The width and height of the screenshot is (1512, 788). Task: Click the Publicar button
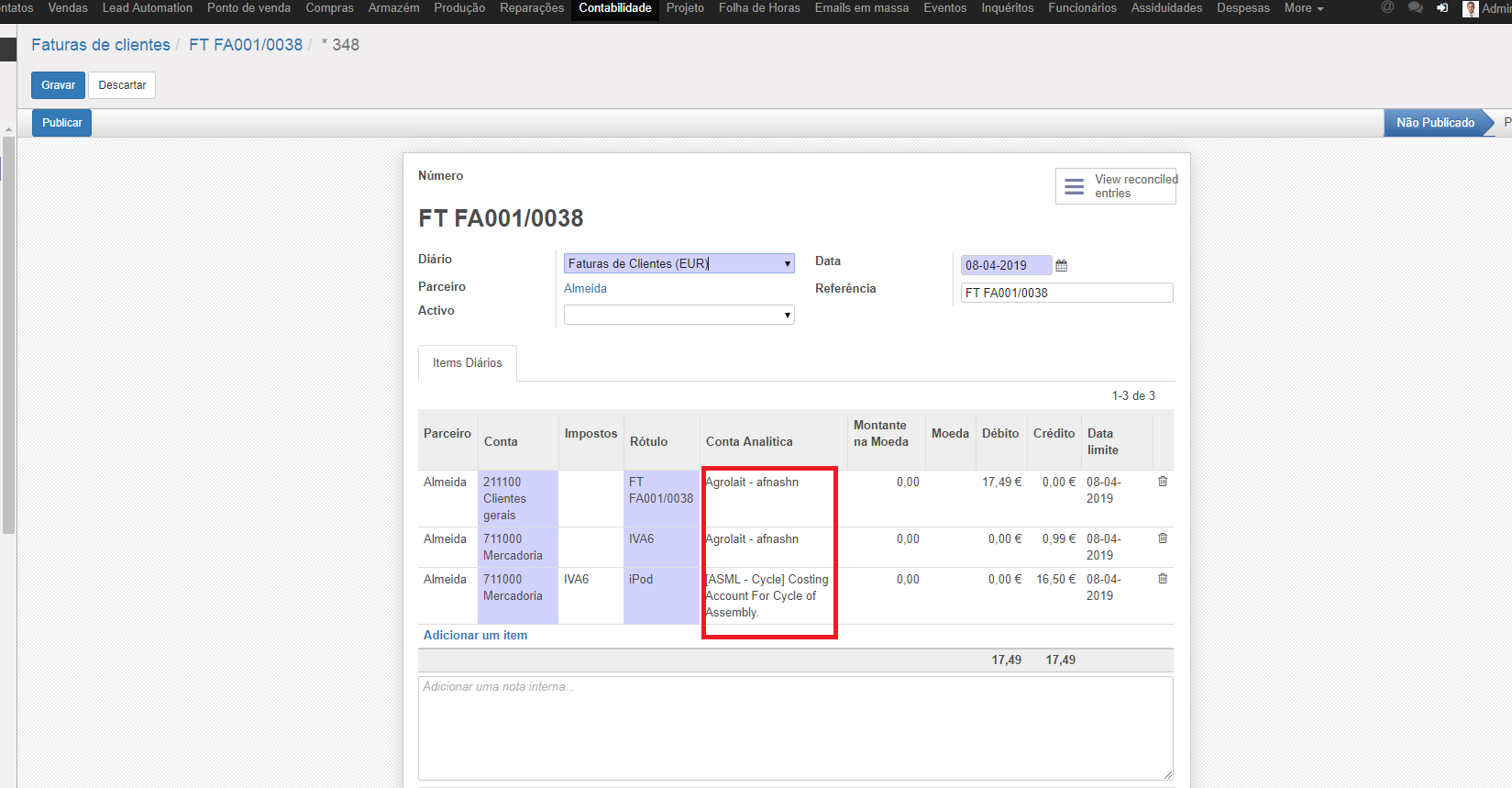[61, 123]
